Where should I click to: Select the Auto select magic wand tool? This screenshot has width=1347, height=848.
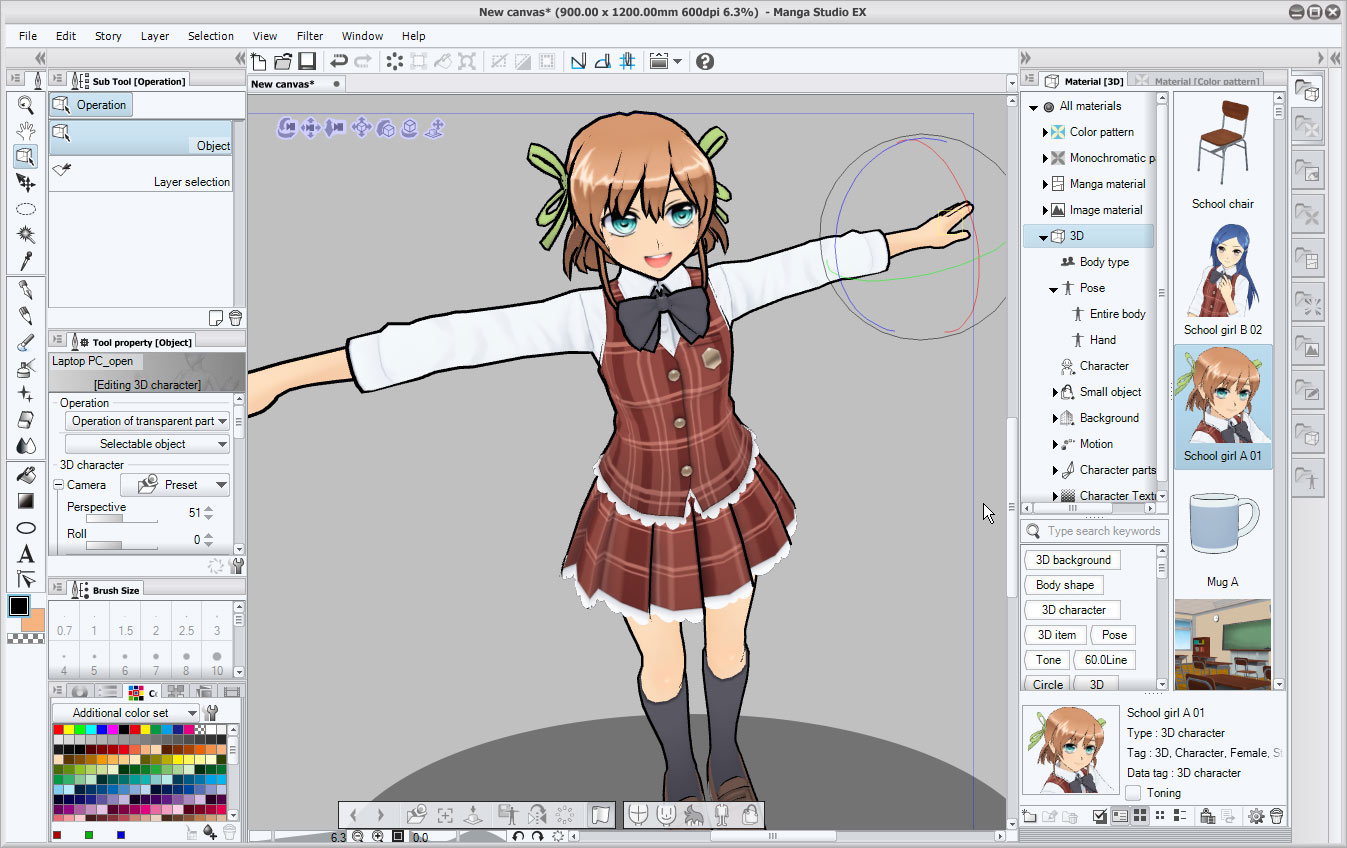pyautogui.click(x=27, y=235)
